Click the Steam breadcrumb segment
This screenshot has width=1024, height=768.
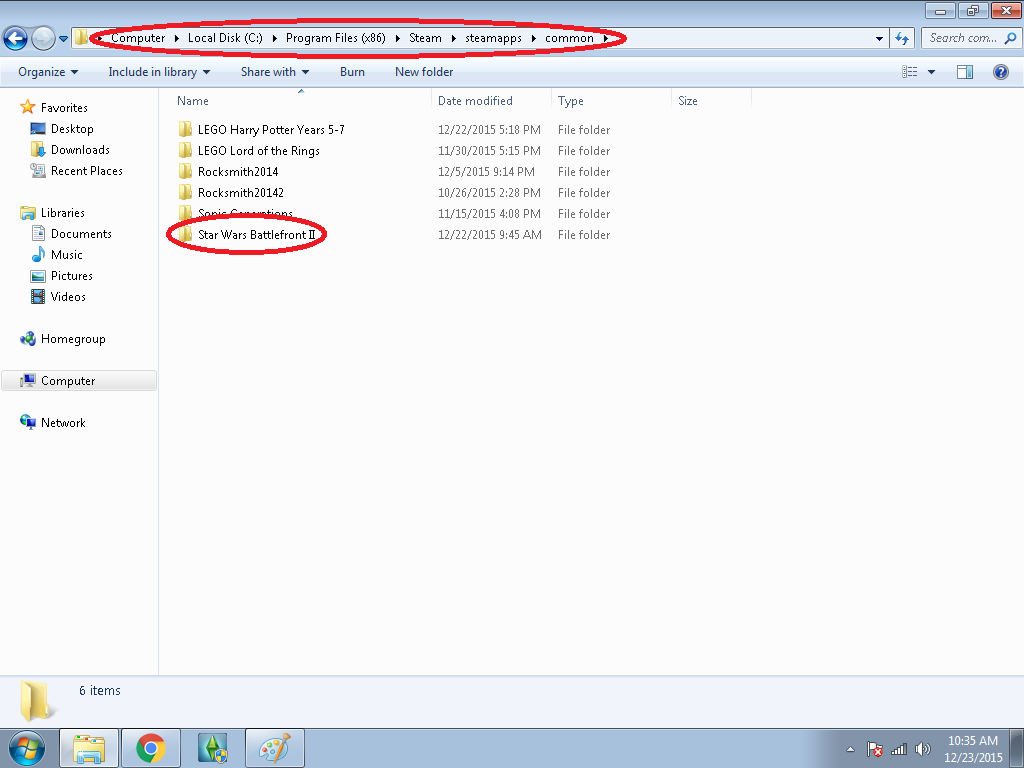click(425, 38)
